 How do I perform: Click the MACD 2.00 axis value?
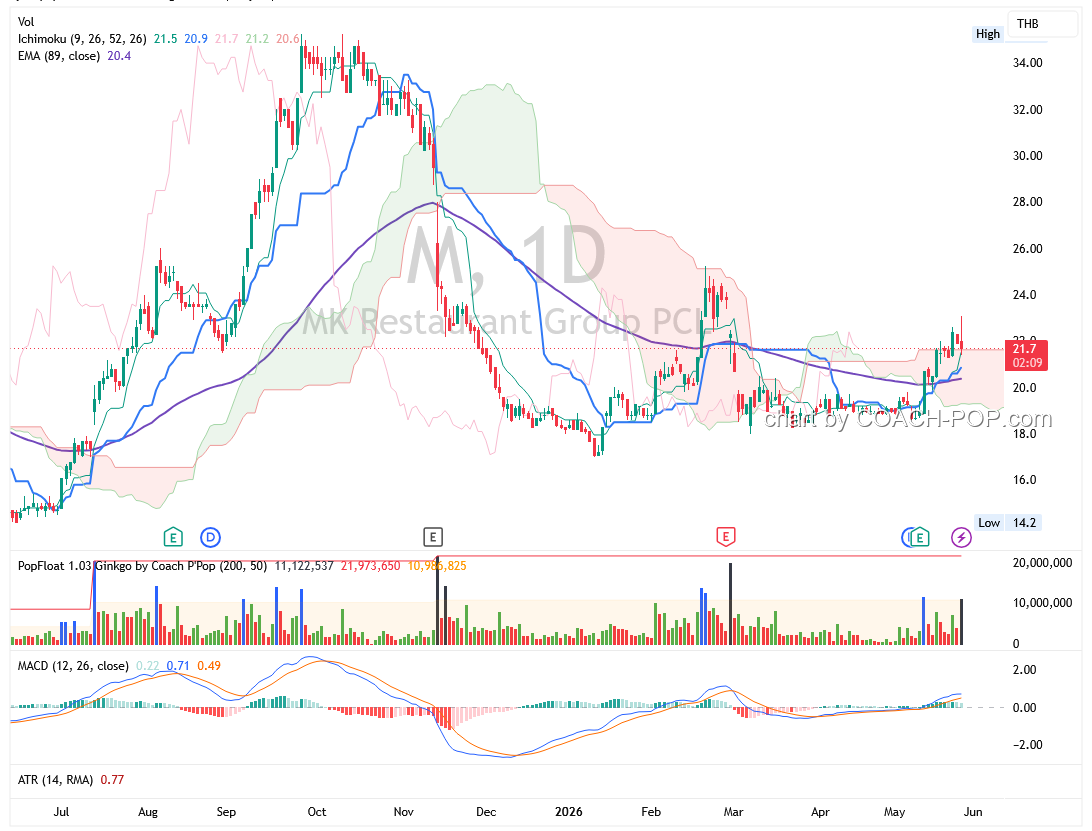[1024, 670]
